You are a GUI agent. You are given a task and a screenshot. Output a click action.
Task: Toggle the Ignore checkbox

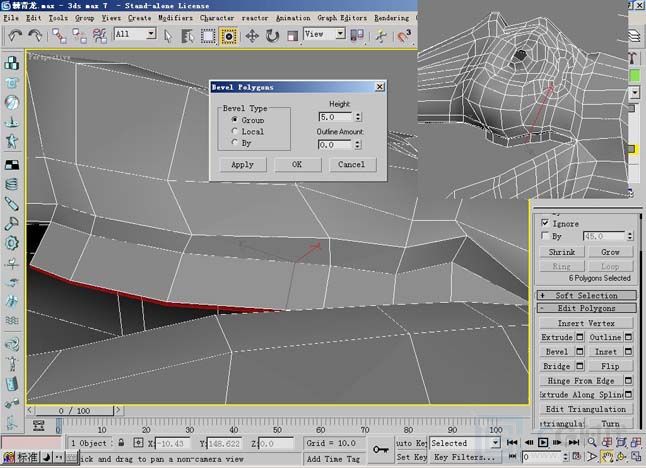[545, 223]
